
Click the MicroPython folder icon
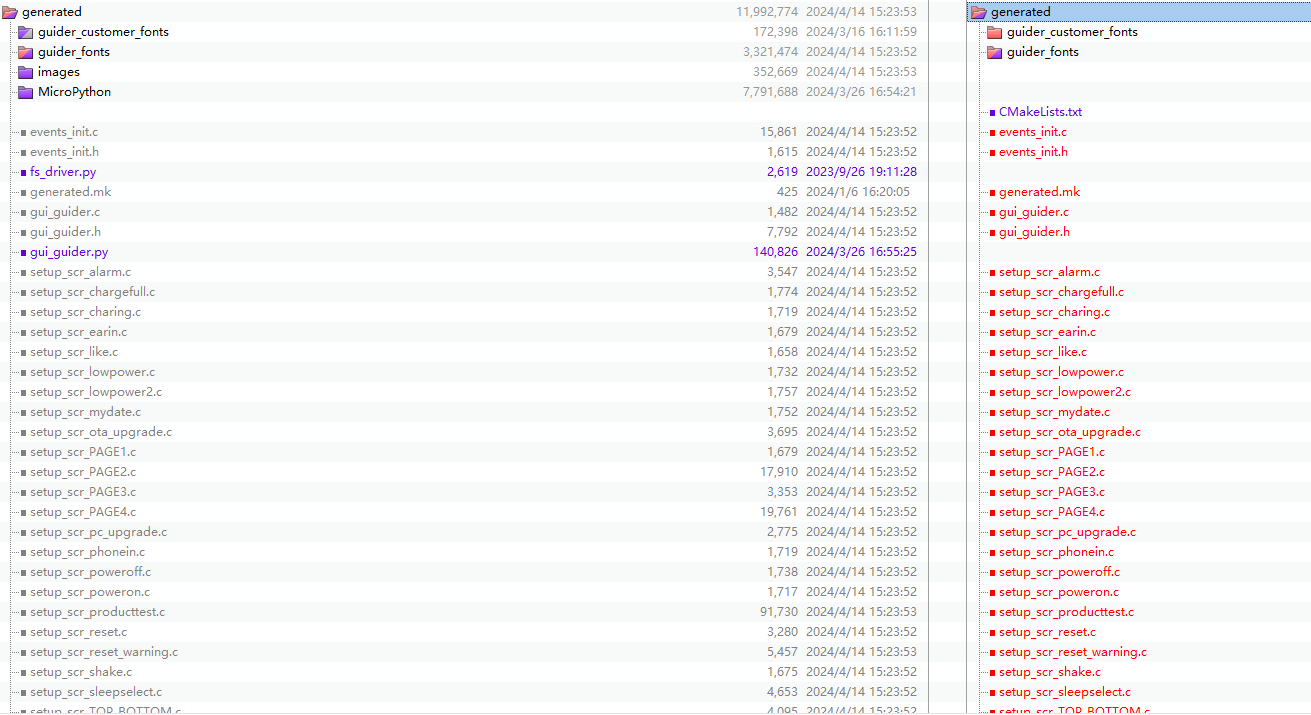coord(26,92)
